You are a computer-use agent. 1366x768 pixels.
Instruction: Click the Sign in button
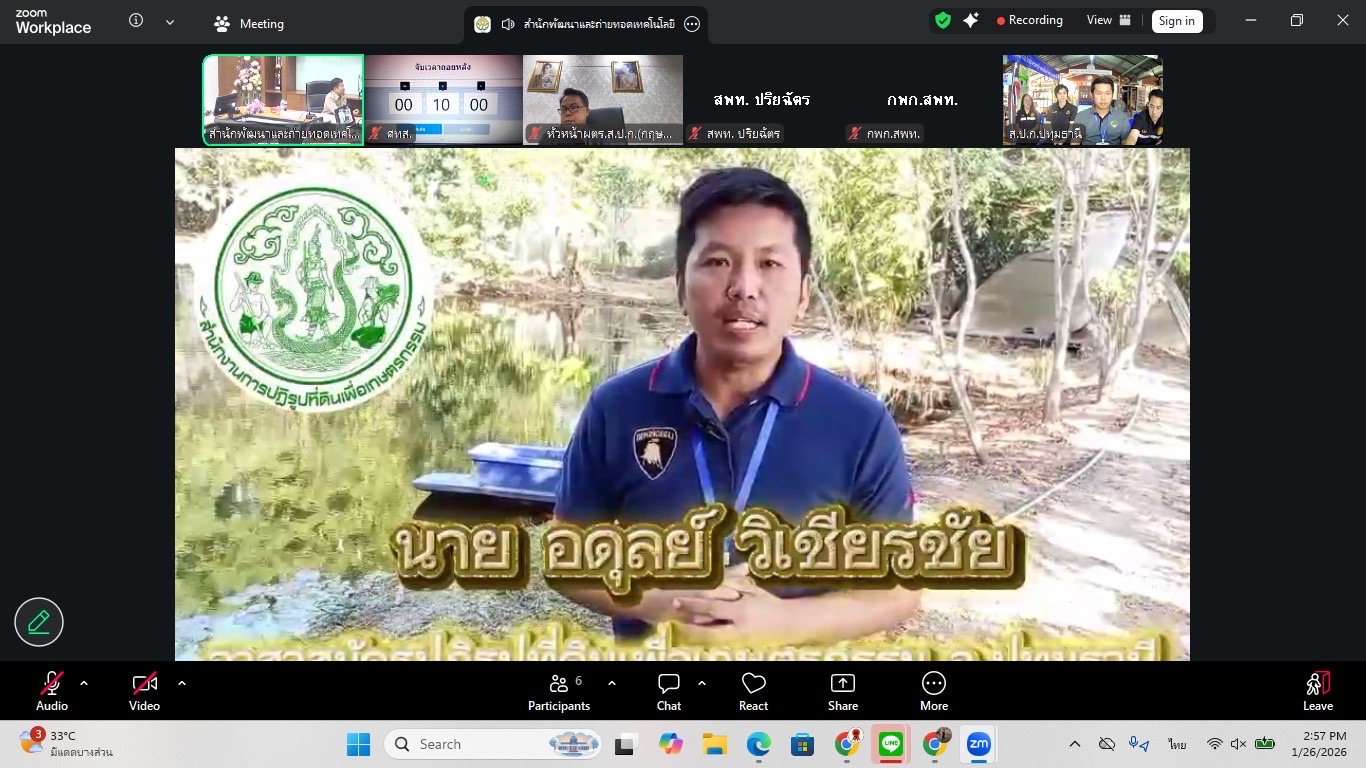1176,20
